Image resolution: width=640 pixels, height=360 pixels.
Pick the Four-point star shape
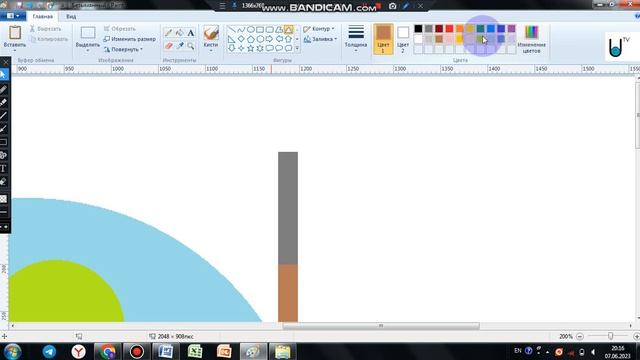pos(241,48)
